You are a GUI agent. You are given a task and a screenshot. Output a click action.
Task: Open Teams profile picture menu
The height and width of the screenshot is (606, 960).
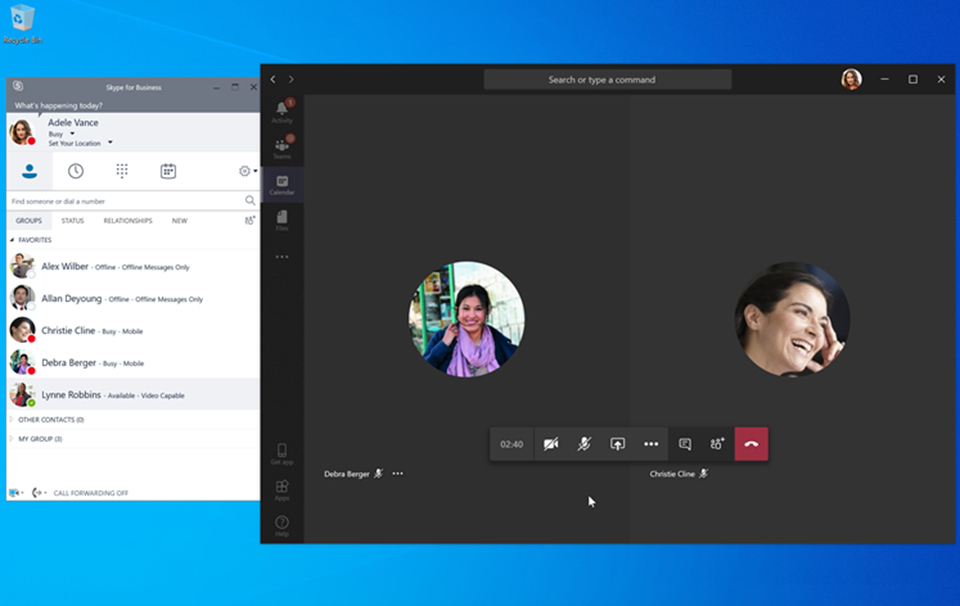tap(851, 79)
